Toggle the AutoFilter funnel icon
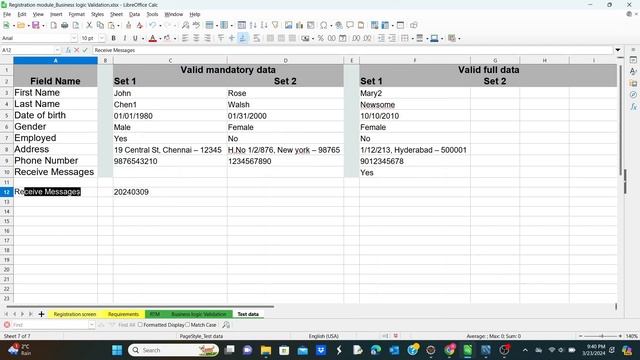This screenshot has width=640, height=360. [x=275, y=25]
